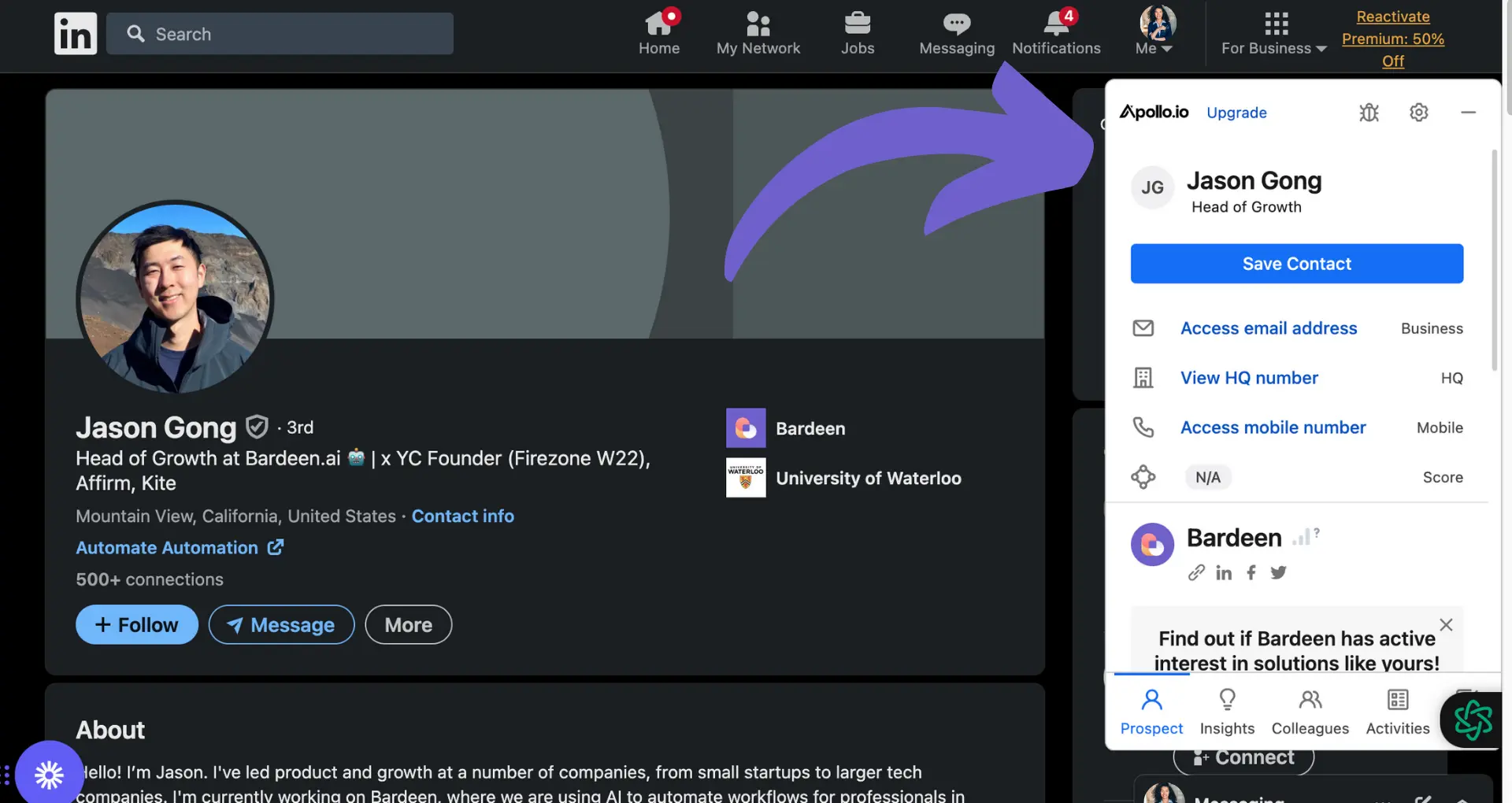Switch to the Colleagues tab
This screenshot has width=1512, height=803.
[x=1310, y=712]
